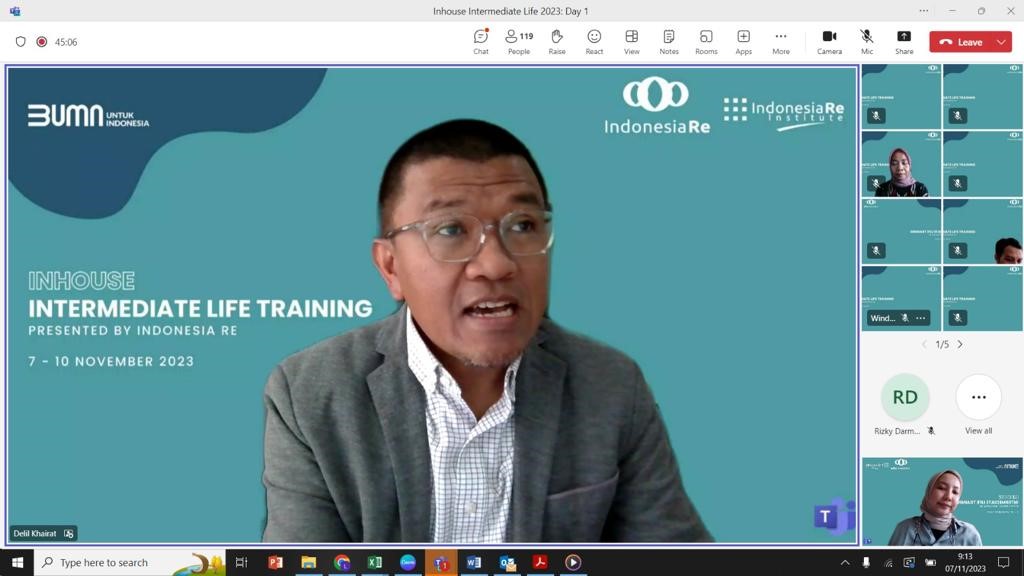Open Excel from the Windows taskbar
Image resolution: width=1024 pixels, height=576 pixels.
[374, 562]
